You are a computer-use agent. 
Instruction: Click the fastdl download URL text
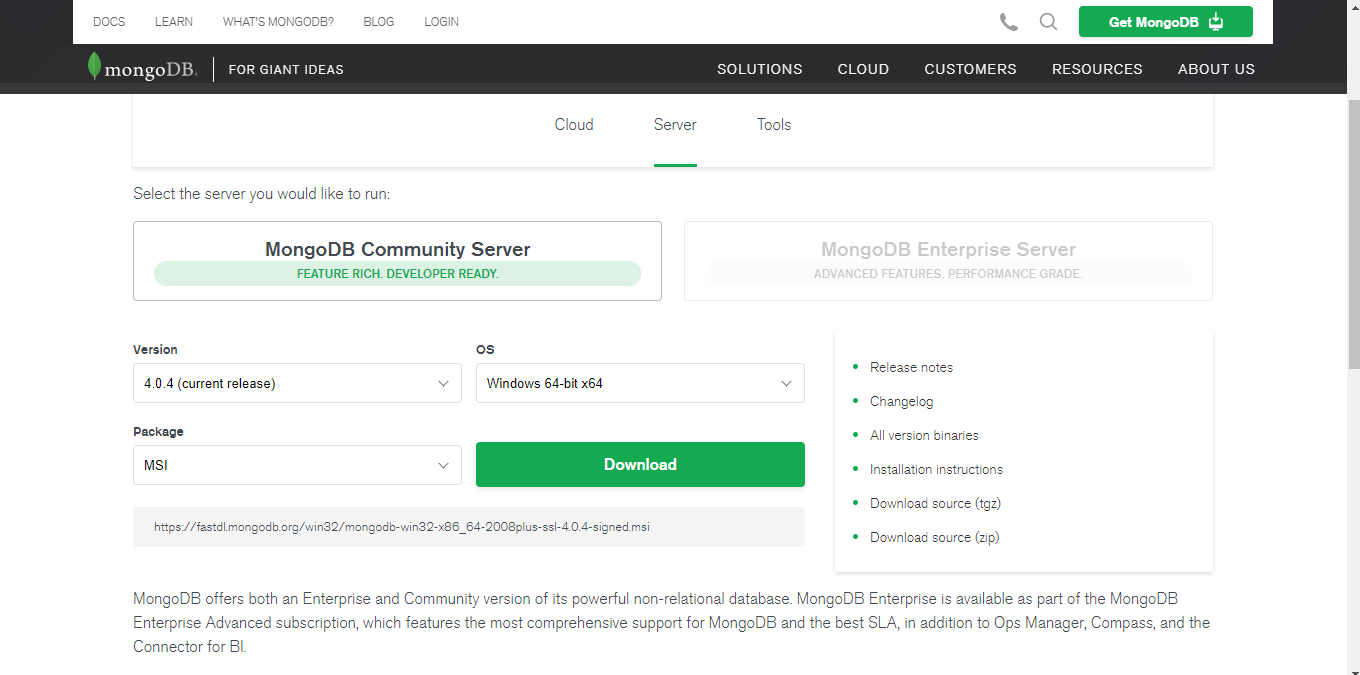(402, 526)
